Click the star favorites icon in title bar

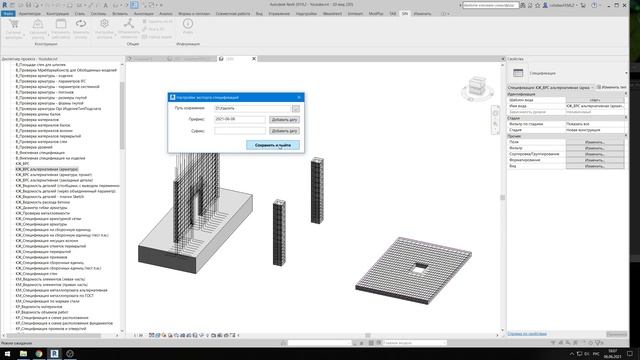[x=538, y=5]
